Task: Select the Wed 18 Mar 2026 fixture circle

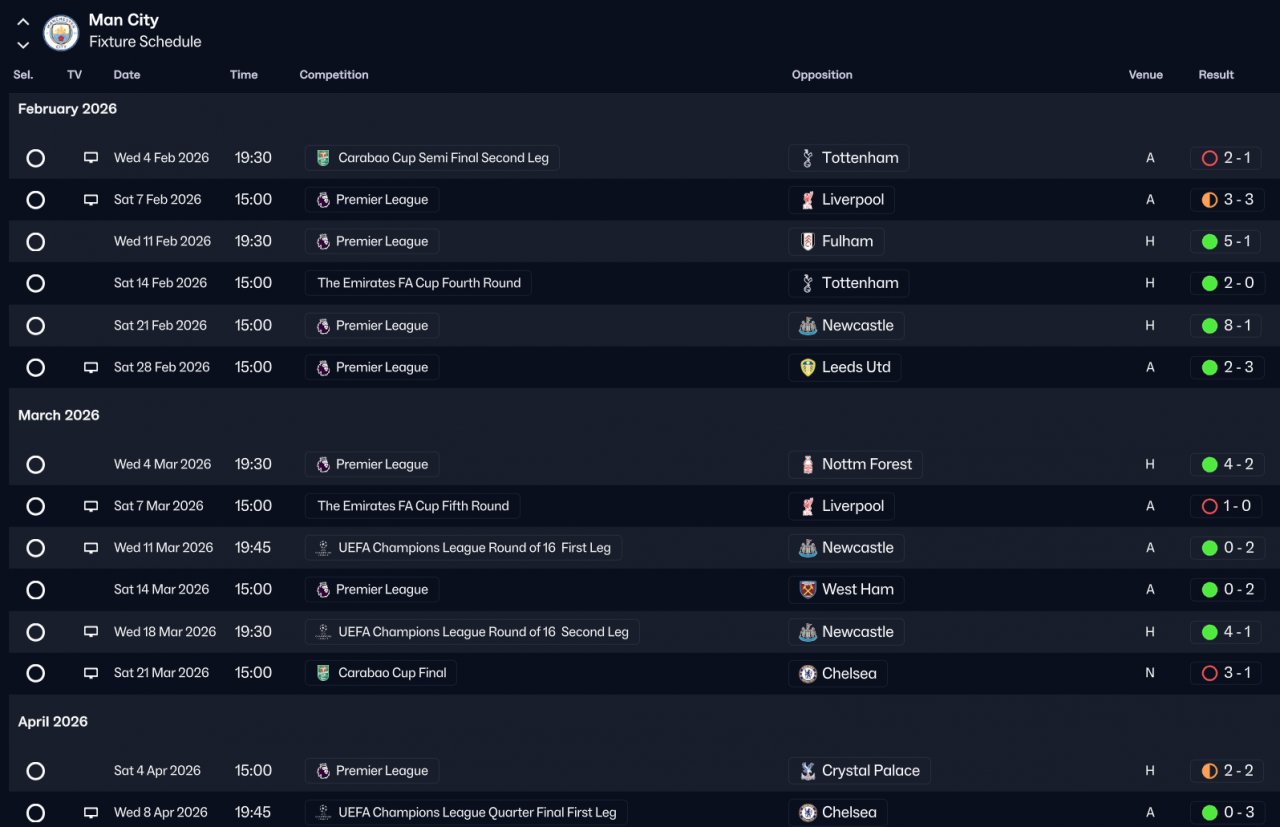Action: tap(36, 632)
